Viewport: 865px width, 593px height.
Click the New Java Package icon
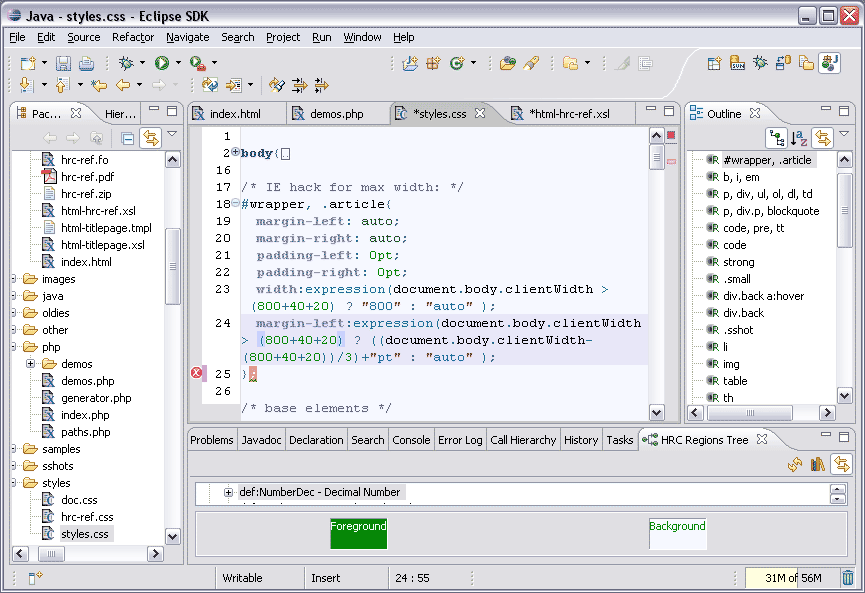[x=434, y=63]
